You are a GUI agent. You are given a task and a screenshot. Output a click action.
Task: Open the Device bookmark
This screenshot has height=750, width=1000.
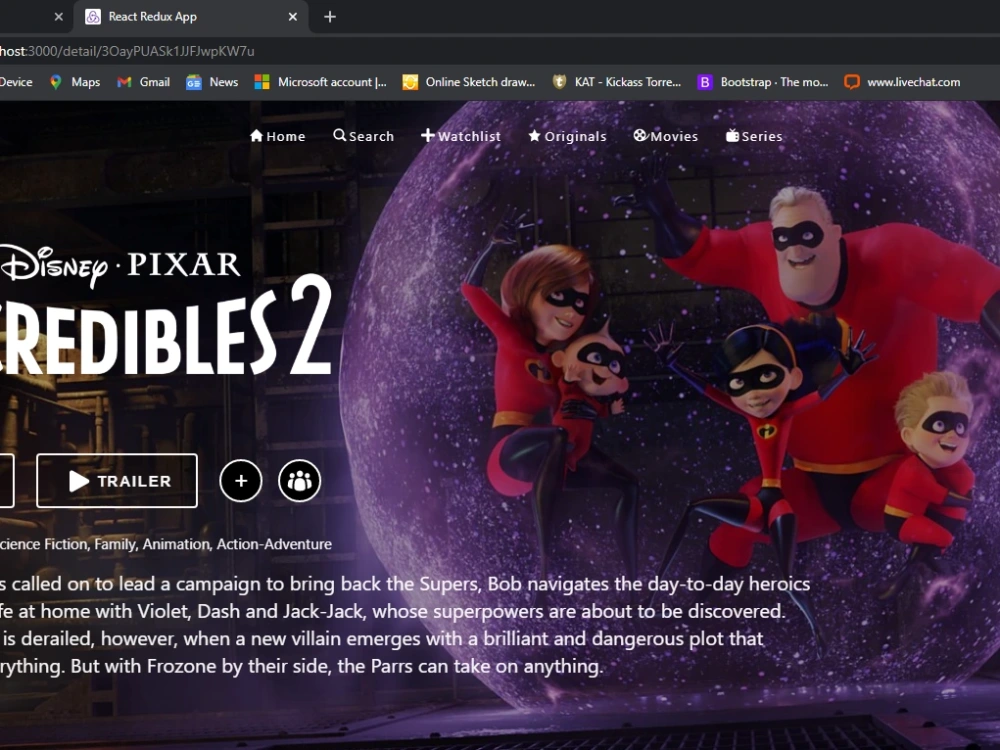click(16, 82)
